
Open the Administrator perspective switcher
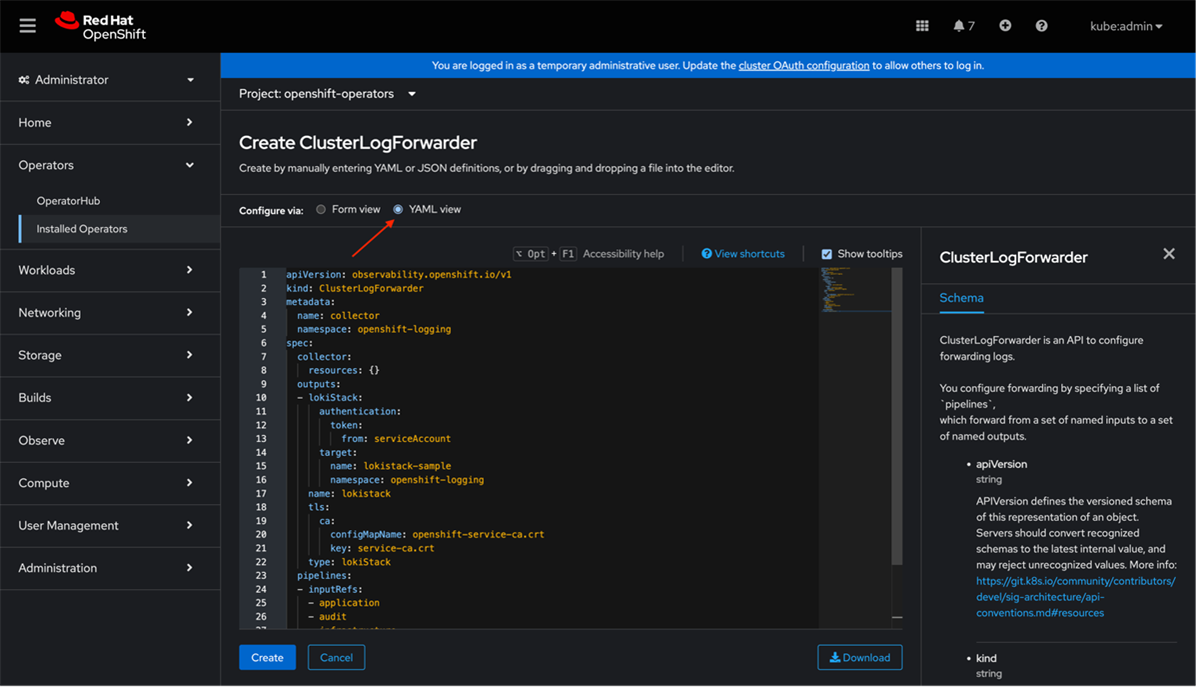[x=109, y=80]
